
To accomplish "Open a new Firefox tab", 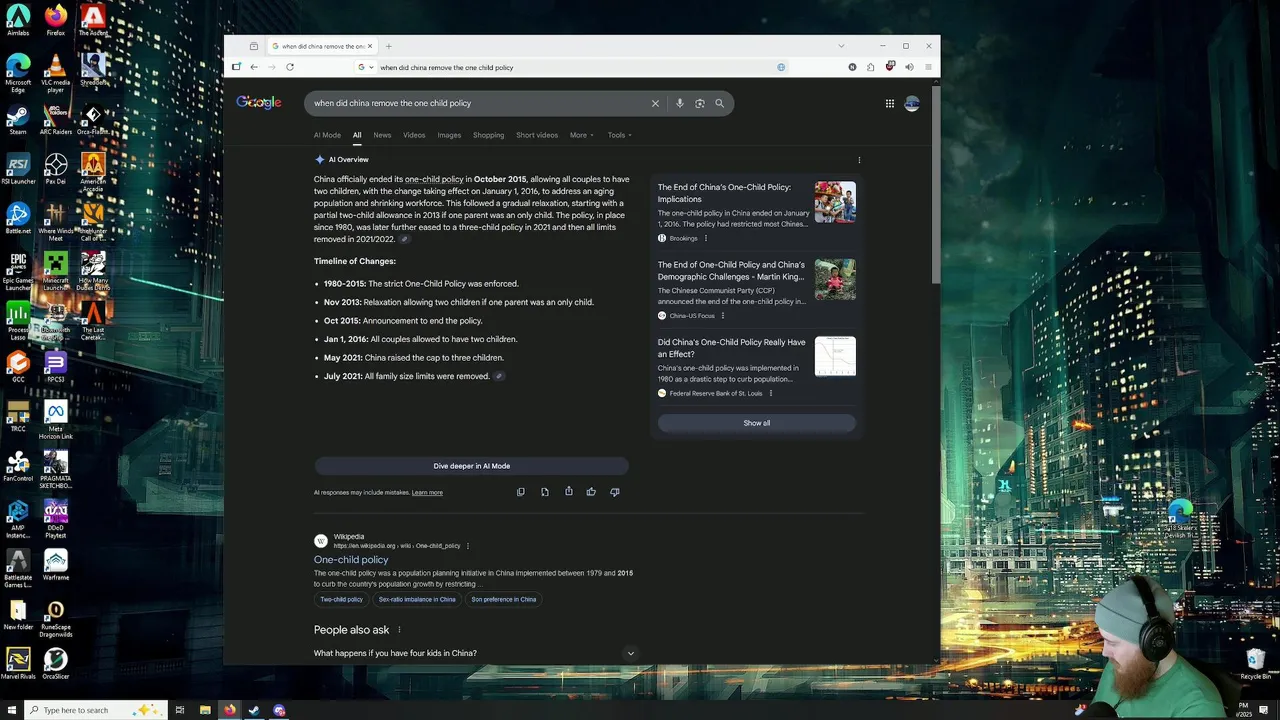I will (388, 46).
